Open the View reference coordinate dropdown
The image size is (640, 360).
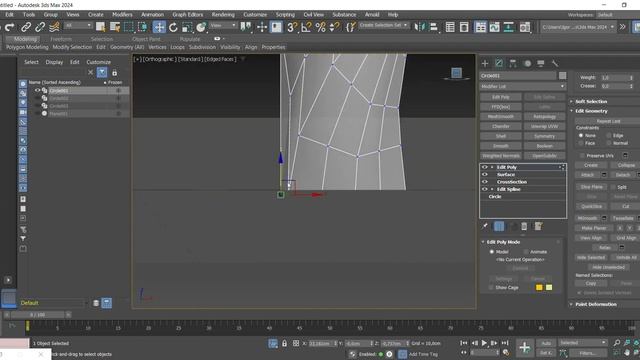[x=223, y=25]
